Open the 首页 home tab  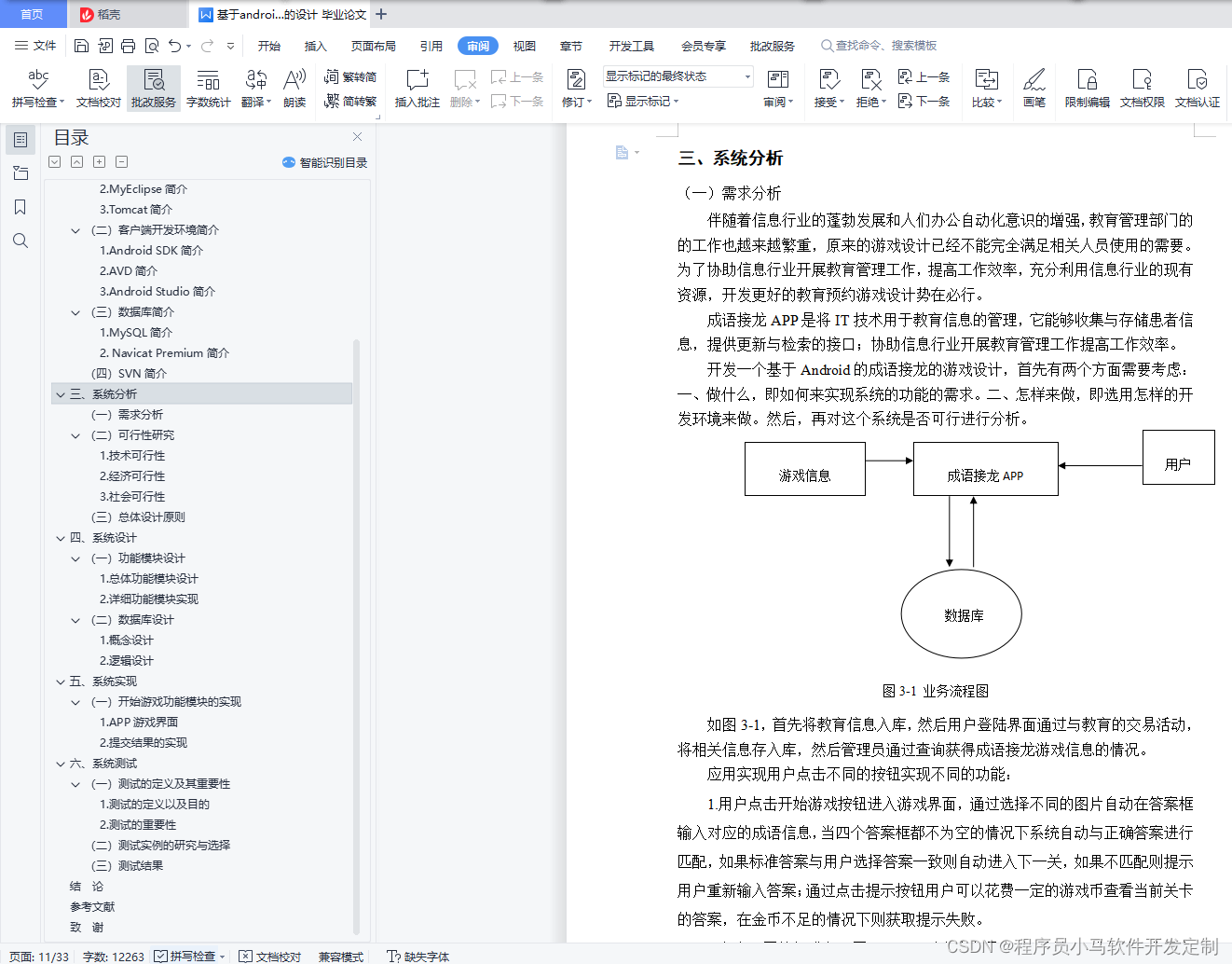tap(33, 14)
